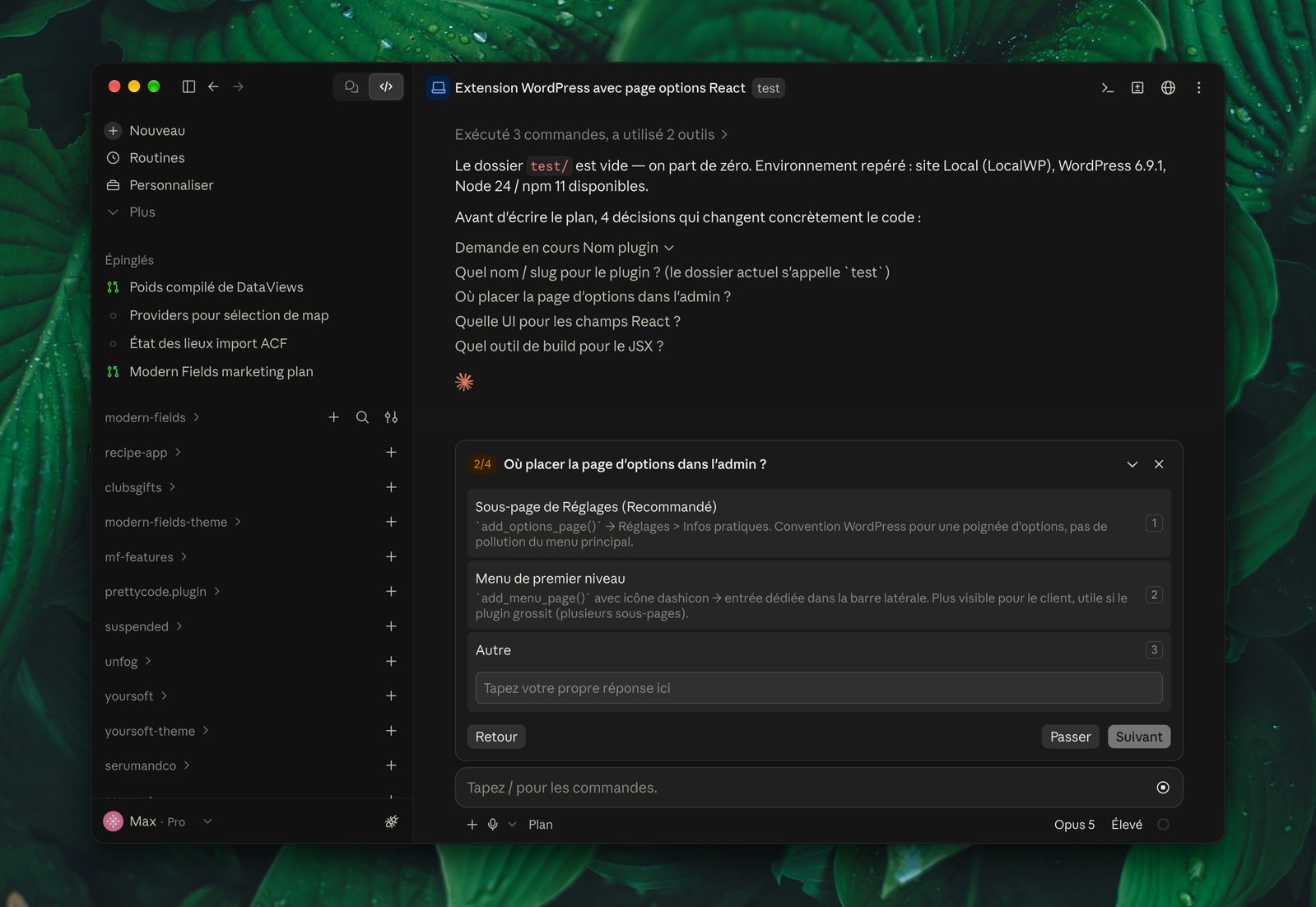This screenshot has height=907, width=1316.
Task: Open the Opus 5 model selector
Action: tap(1073, 825)
